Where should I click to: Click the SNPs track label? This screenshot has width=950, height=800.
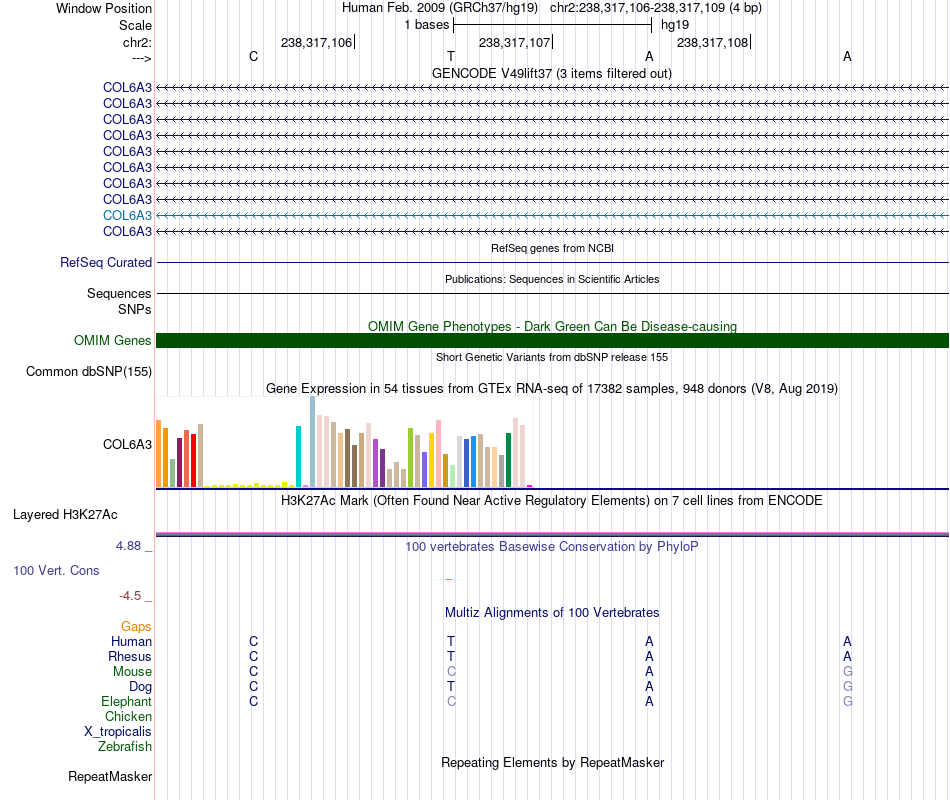click(135, 310)
